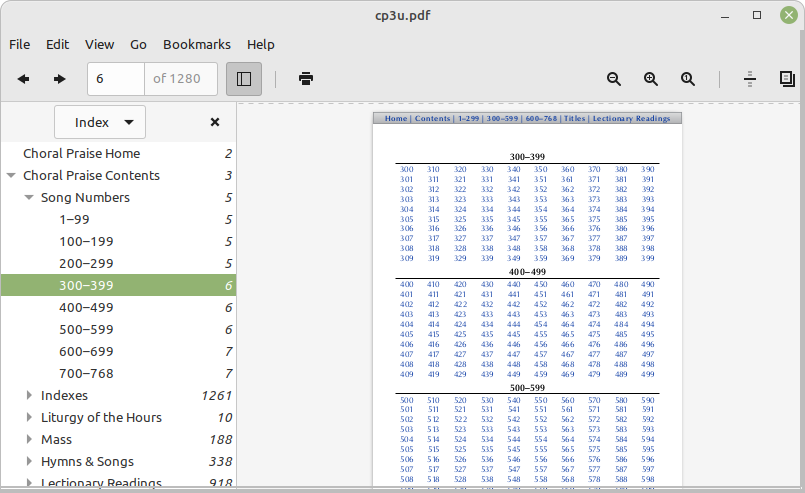Toggle the side pane button
Screen dimensions: 805x493
click(244, 79)
